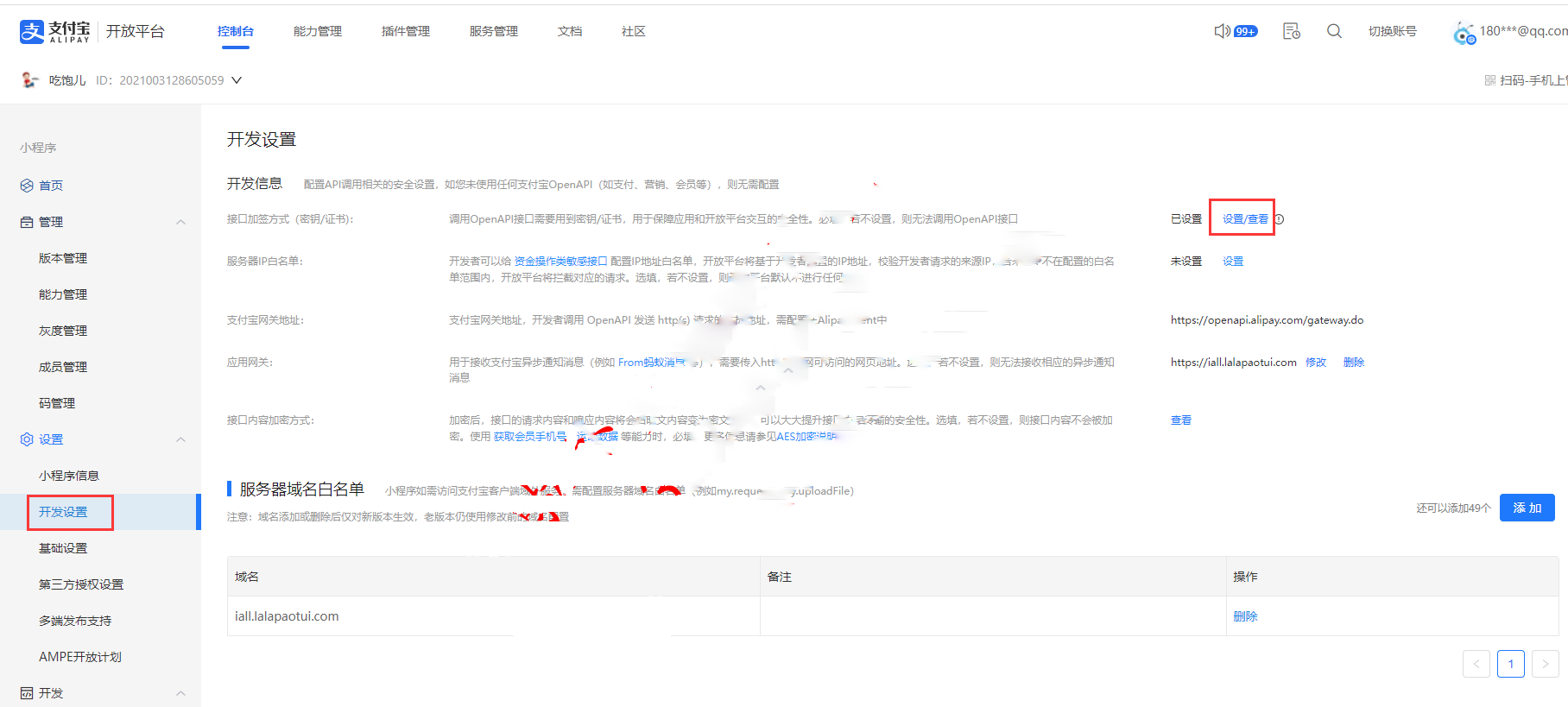Go to previous page arrow

click(x=1476, y=664)
